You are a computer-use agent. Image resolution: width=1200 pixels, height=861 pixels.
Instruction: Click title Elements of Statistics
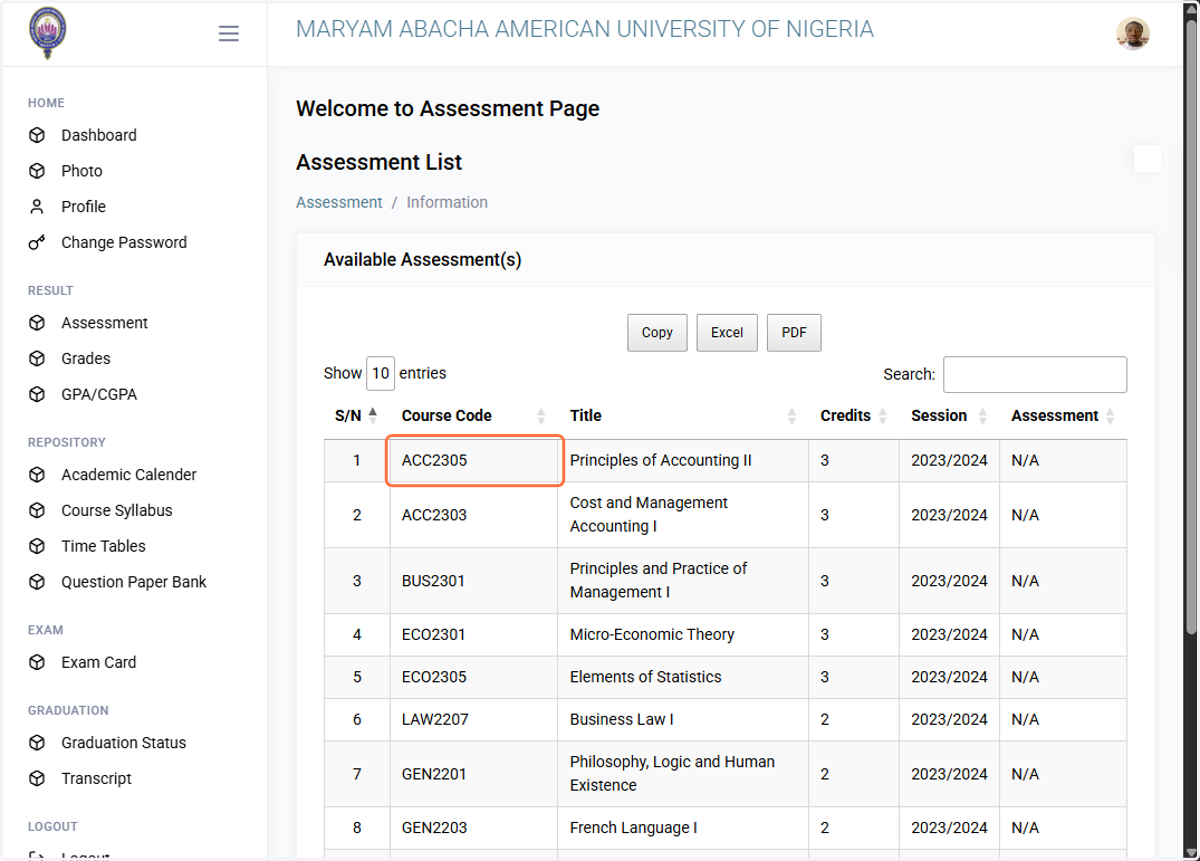[x=646, y=677]
